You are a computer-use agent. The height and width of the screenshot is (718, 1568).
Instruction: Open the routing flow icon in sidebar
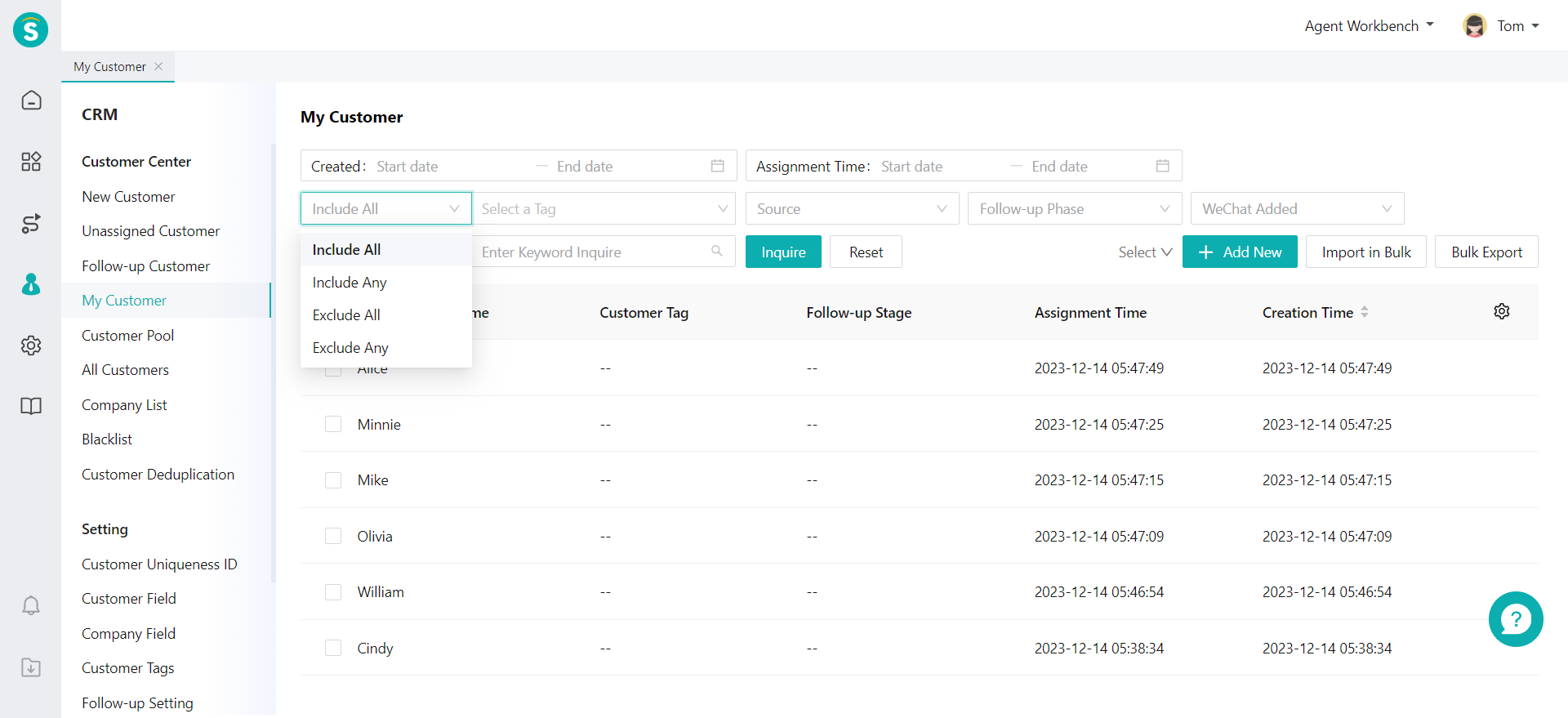(31, 223)
